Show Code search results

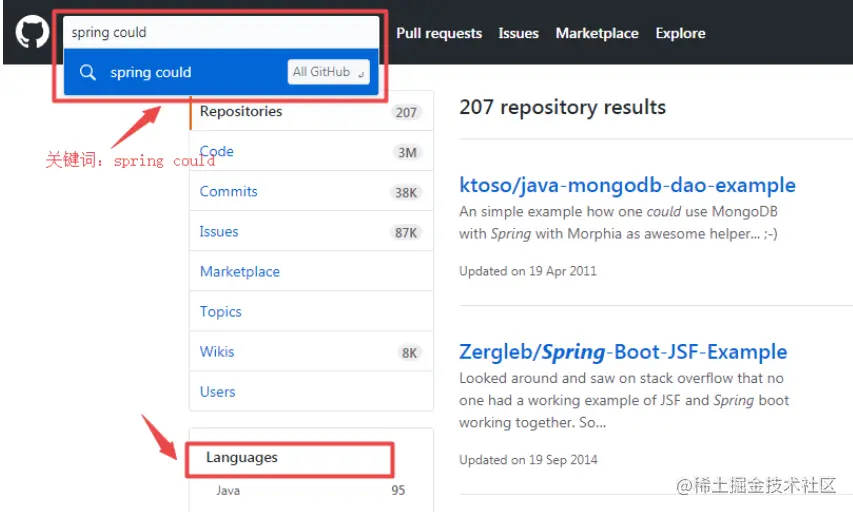[217, 152]
